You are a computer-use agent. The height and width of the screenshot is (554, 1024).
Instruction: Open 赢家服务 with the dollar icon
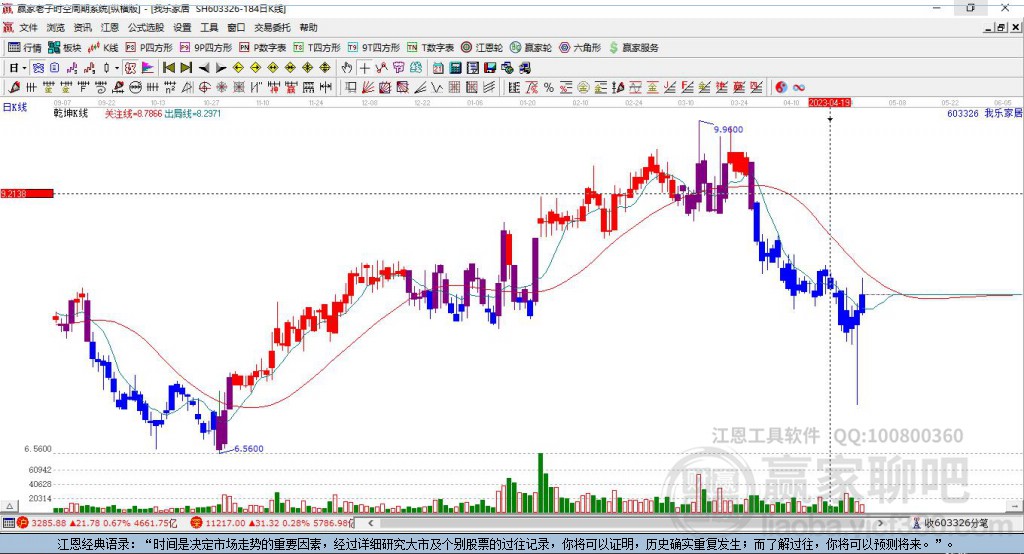point(633,48)
